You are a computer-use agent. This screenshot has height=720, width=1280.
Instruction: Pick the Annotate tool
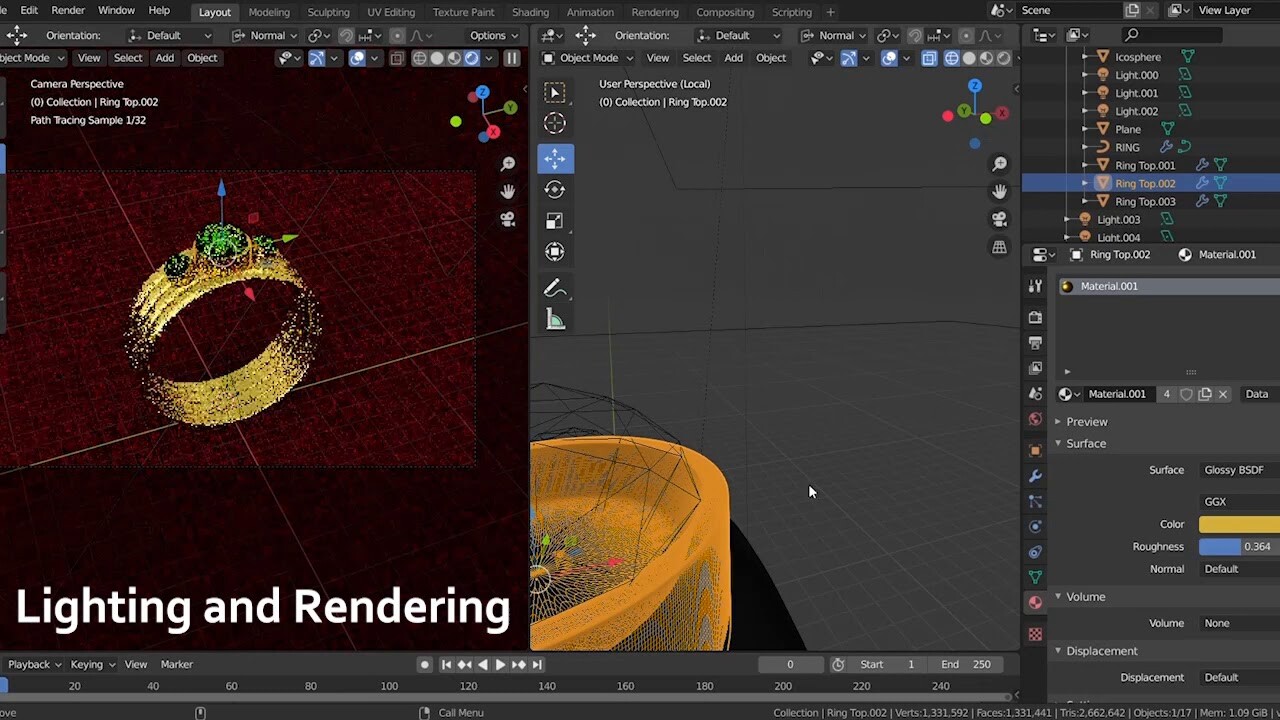(555, 289)
